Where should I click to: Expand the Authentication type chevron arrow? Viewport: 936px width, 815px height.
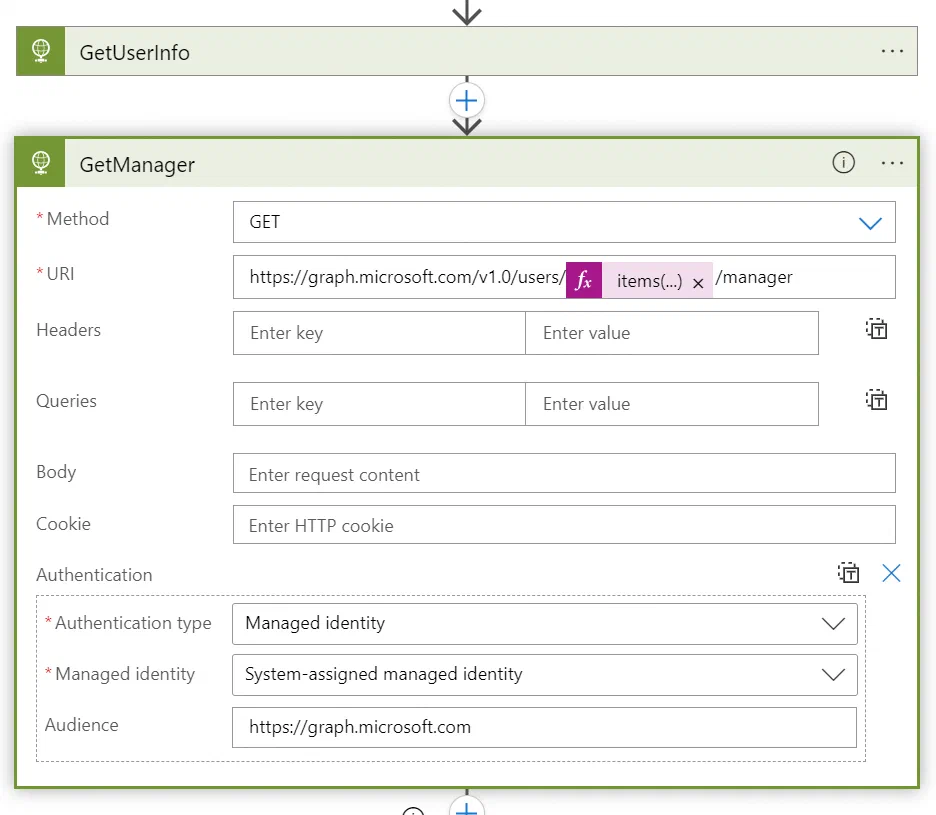(x=833, y=624)
